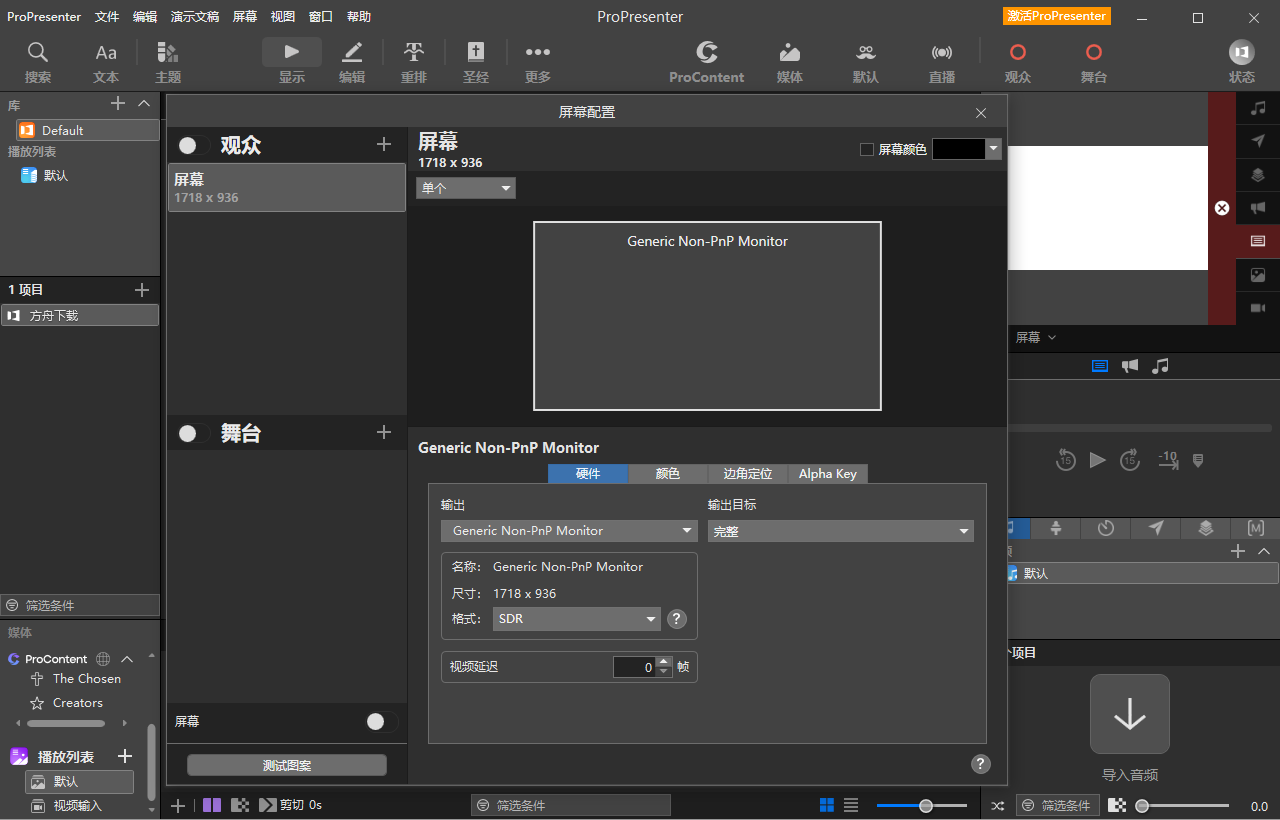Viewport: 1280px width, 820px height.
Task: Close the 屏幕配置 dialog
Action: (981, 113)
